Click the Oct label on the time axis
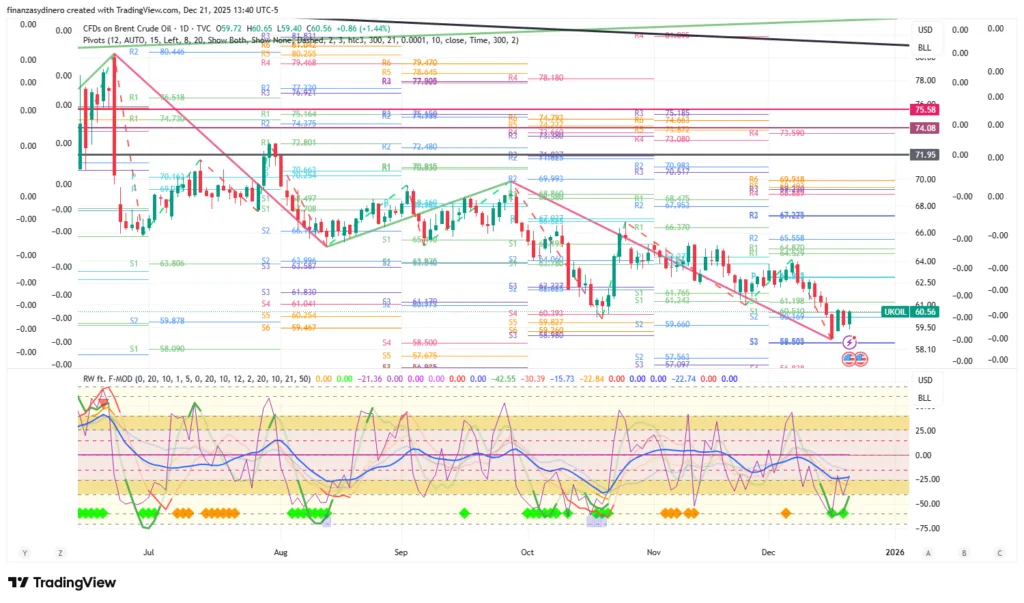Screen dimensions: 1024x603 coord(527,551)
